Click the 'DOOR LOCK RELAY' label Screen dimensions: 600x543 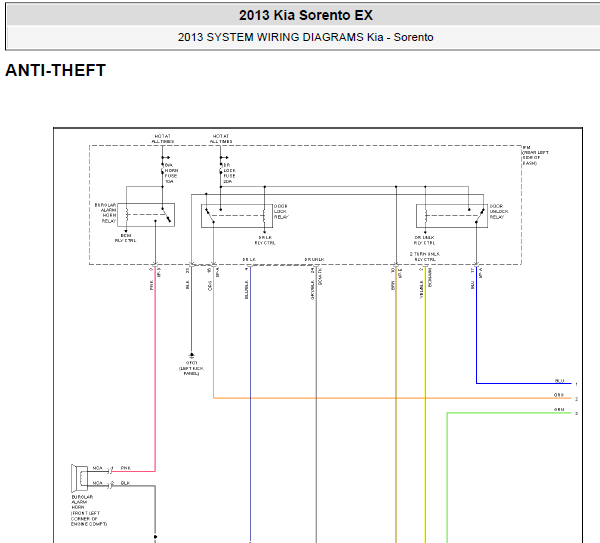[281, 212]
